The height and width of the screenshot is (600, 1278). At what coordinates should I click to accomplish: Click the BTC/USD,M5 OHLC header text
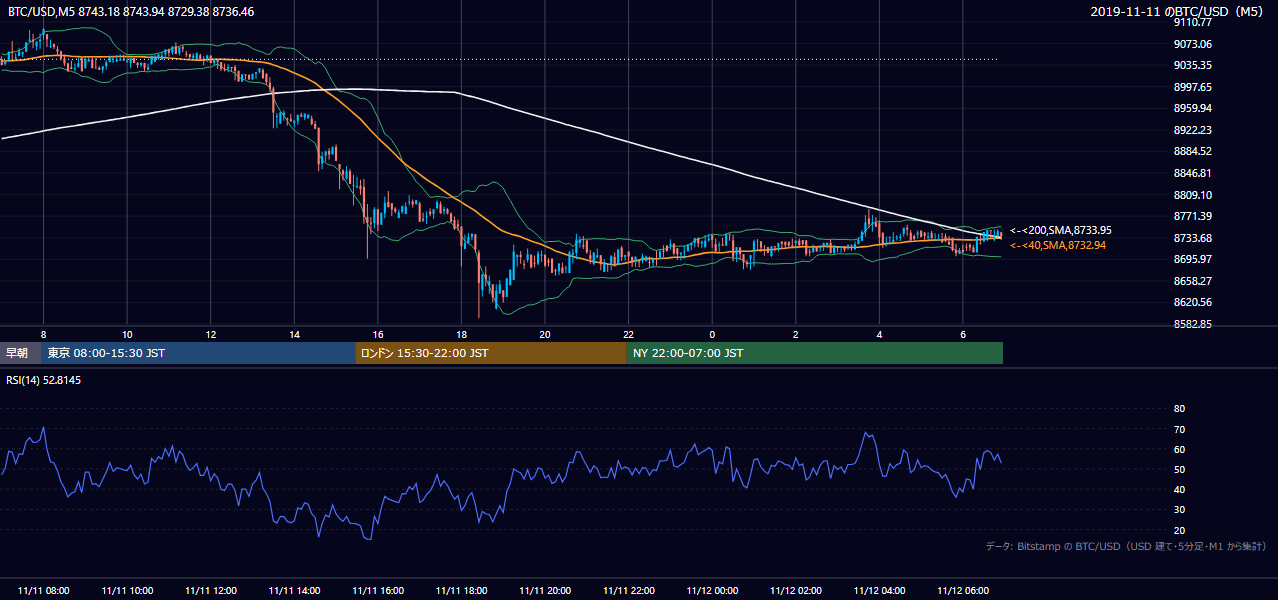click(131, 11)
